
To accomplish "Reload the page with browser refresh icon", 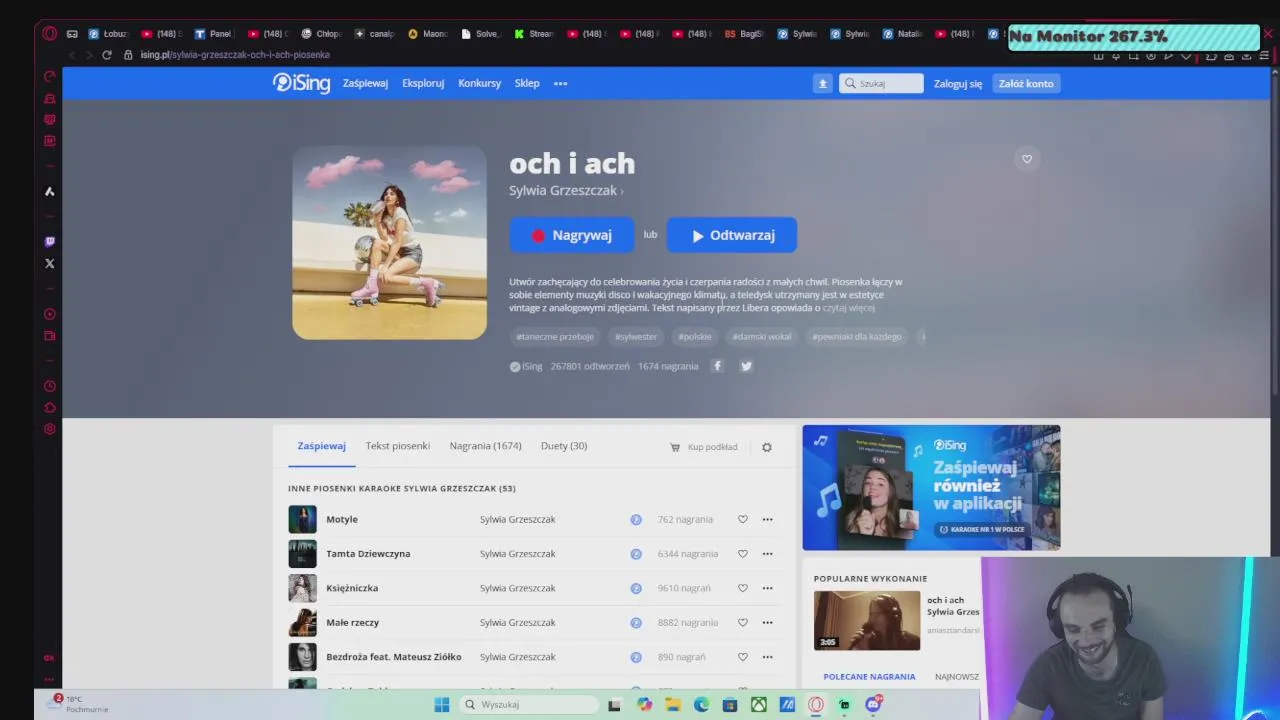I will pyautogui.click(x=106, y=55).
